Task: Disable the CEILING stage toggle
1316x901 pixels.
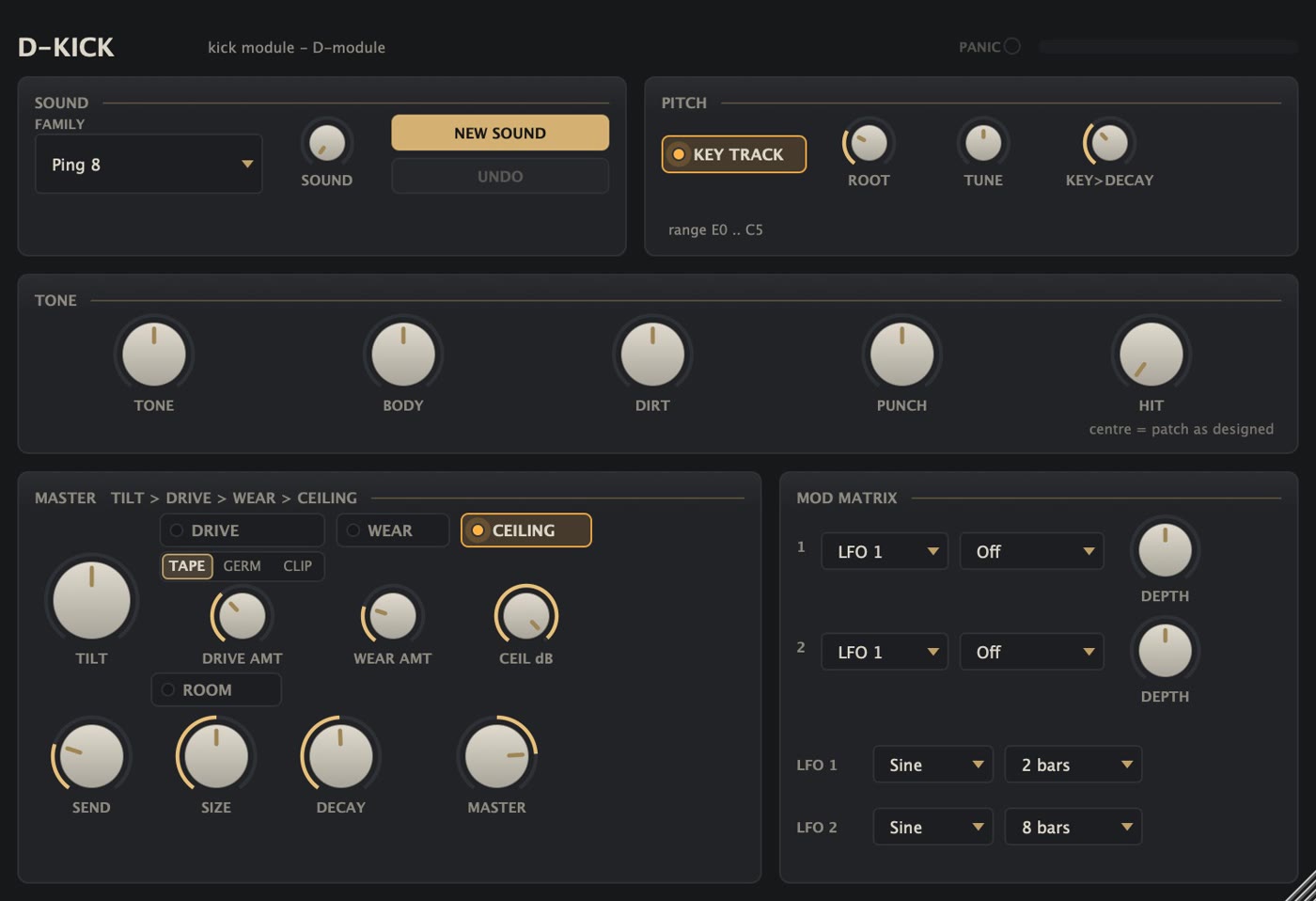Action: coord(526,530)
